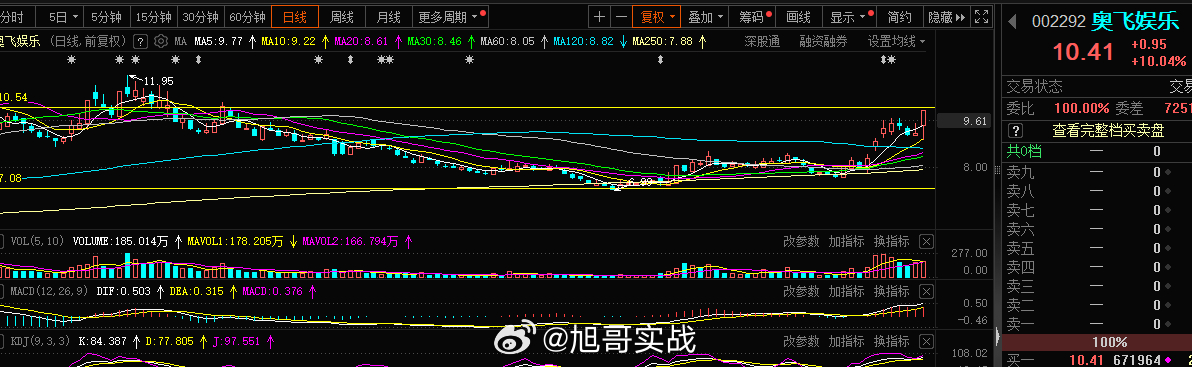Click the 11.95 high price label
The height and width of the screenshot is (367, 1192).
[x=159, y=81]
